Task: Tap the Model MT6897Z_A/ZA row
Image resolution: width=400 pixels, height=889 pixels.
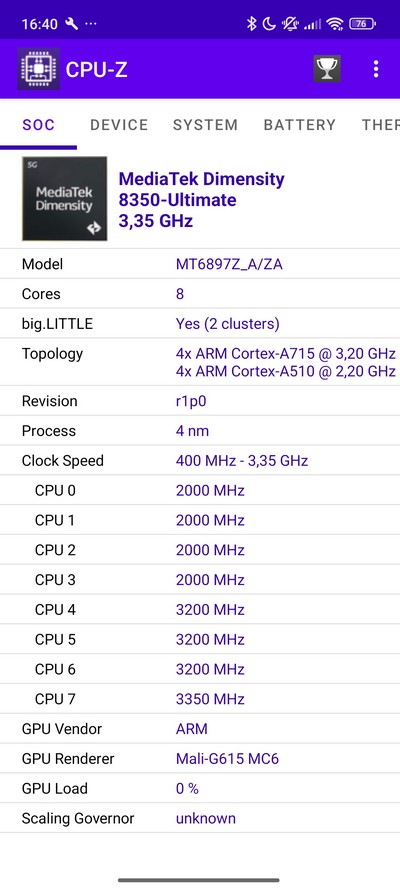Action: pos(200,264)
